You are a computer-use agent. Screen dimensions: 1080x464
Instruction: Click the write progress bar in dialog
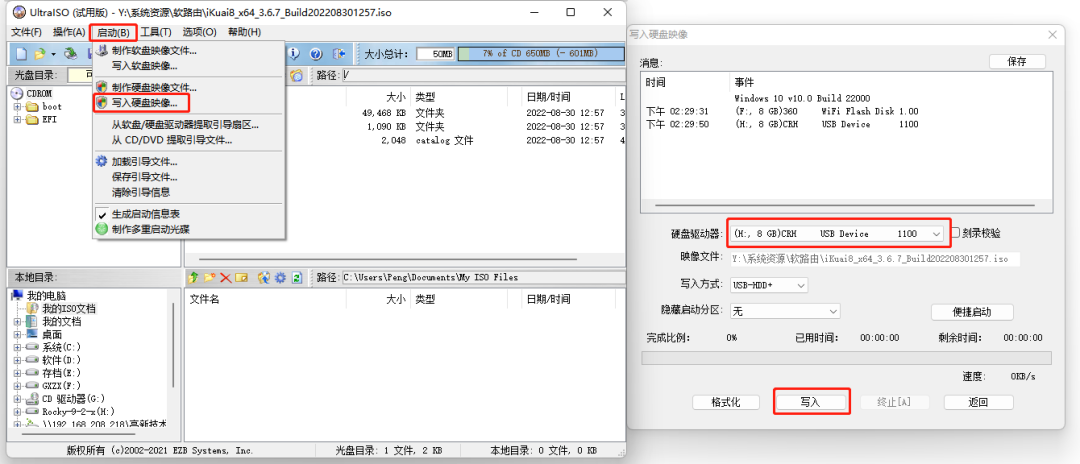[x=847, y=358]
